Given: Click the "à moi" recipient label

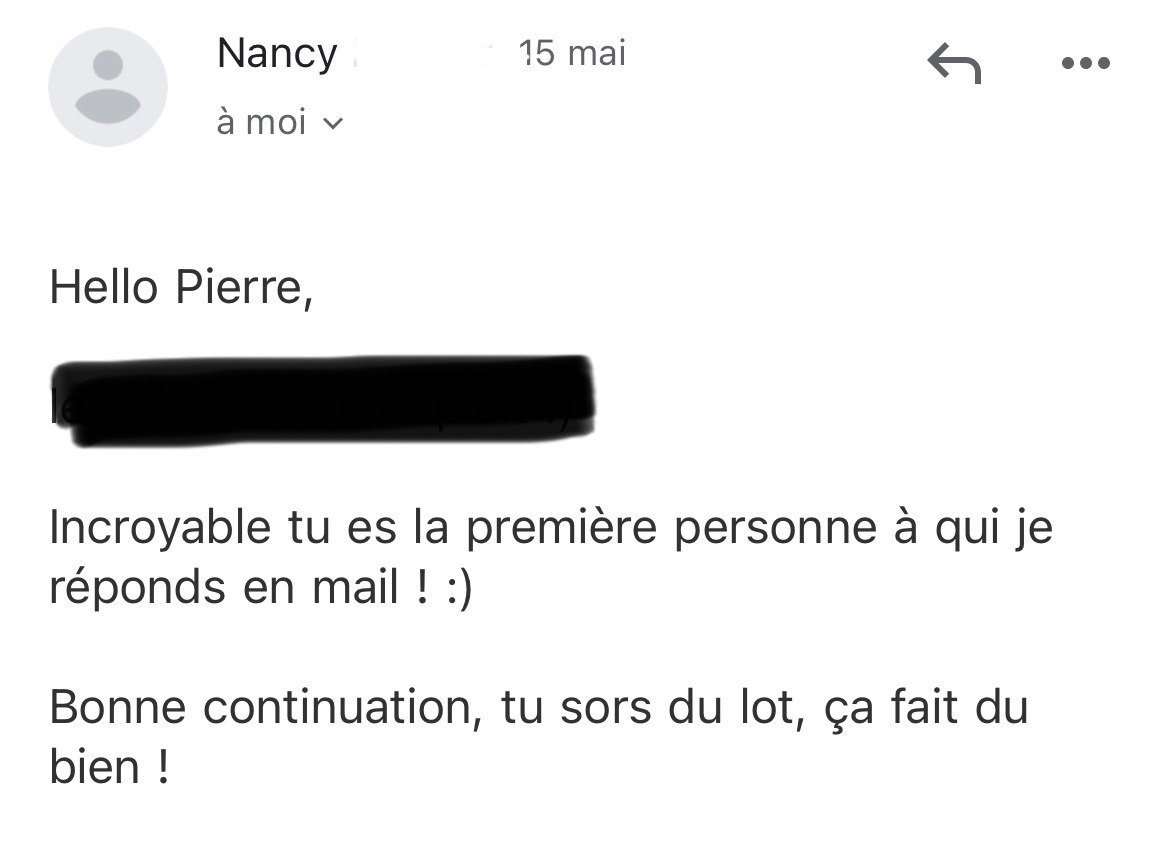Looking at the screenshot, I should tap(261, 122).
